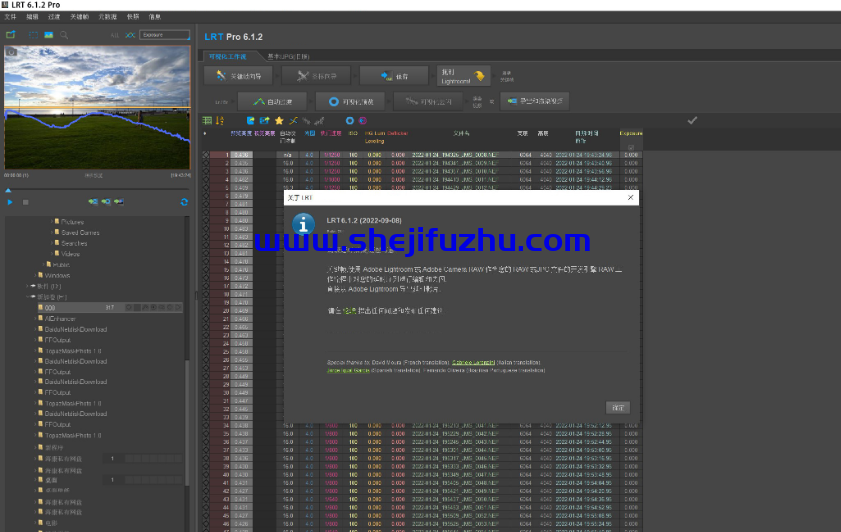Expand the Pictures folder
The image size is (841, 532).
pyautogui.click(x=51, y=221)
